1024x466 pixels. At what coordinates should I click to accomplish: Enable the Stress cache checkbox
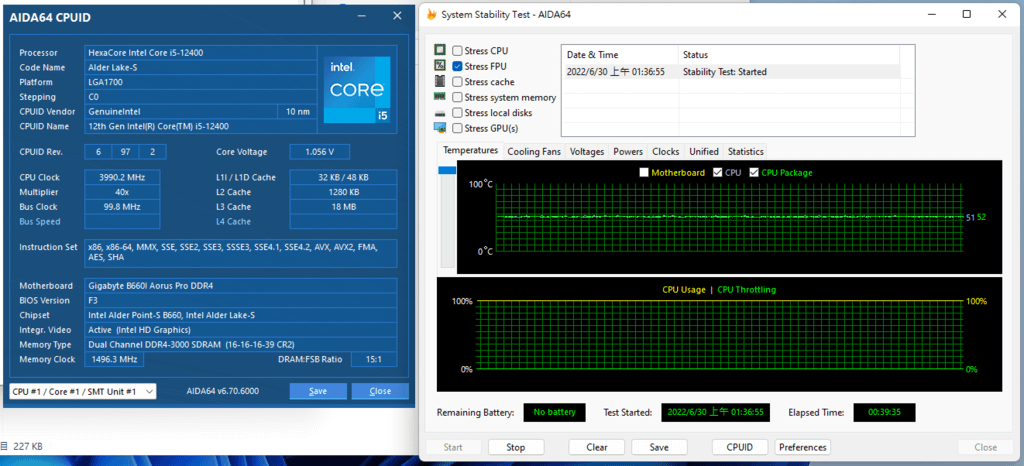[457, 82]
